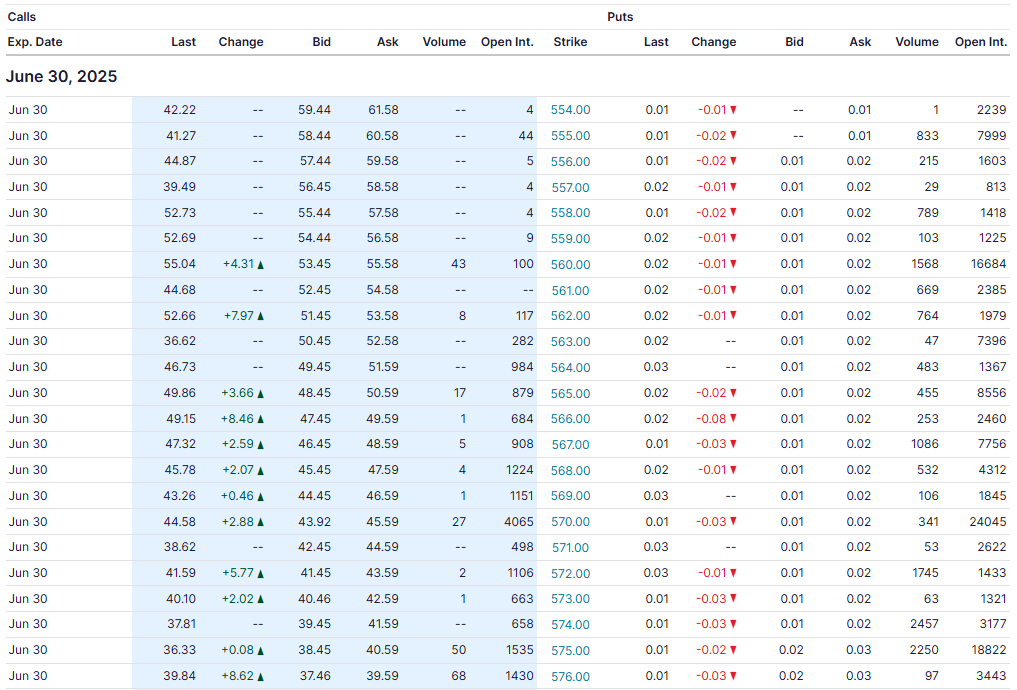The height and width of the screenshot is (690, 1017).
Task: Open strike 563.00
Action: coord(570,342)
